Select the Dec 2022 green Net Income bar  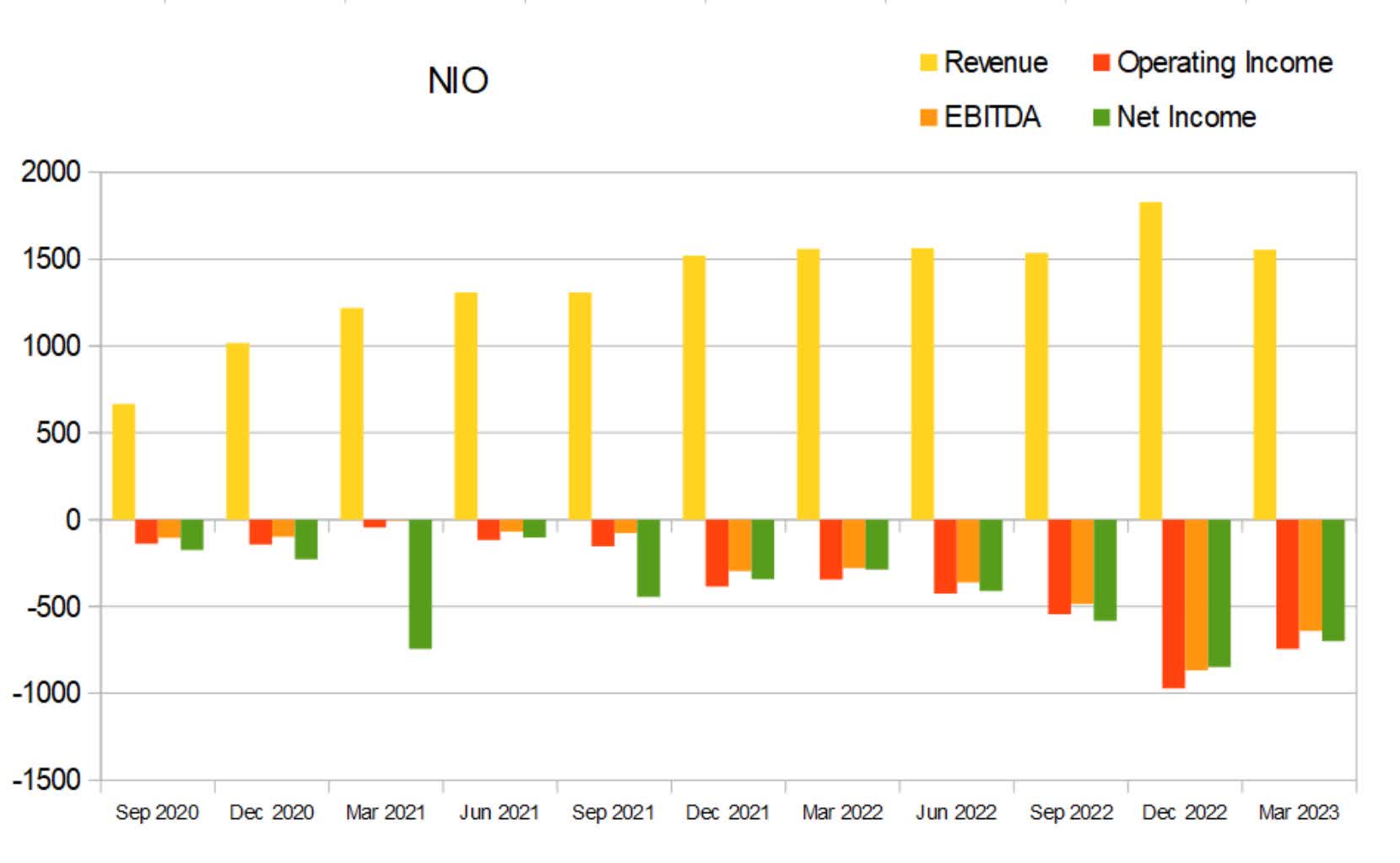coord(1219,593)
